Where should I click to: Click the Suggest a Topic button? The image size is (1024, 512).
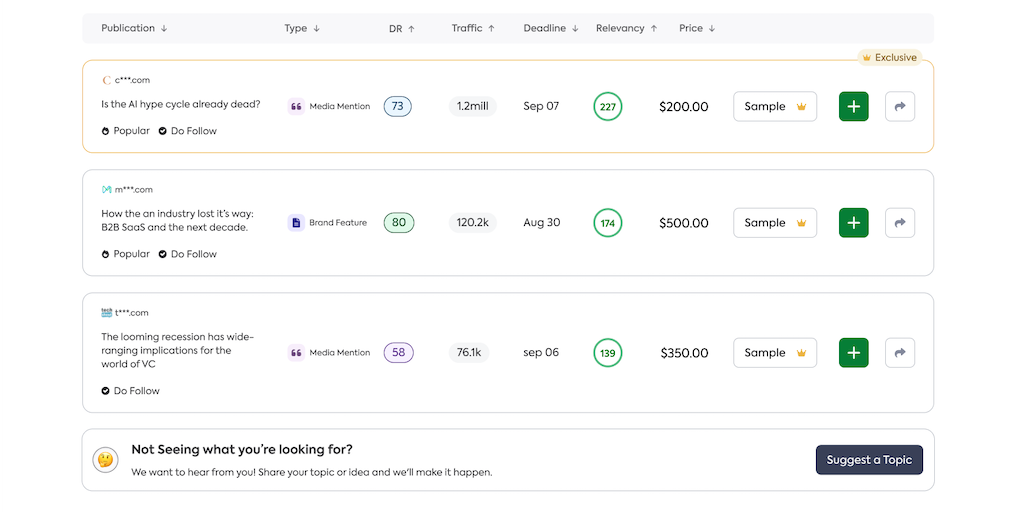coord(869,460)
